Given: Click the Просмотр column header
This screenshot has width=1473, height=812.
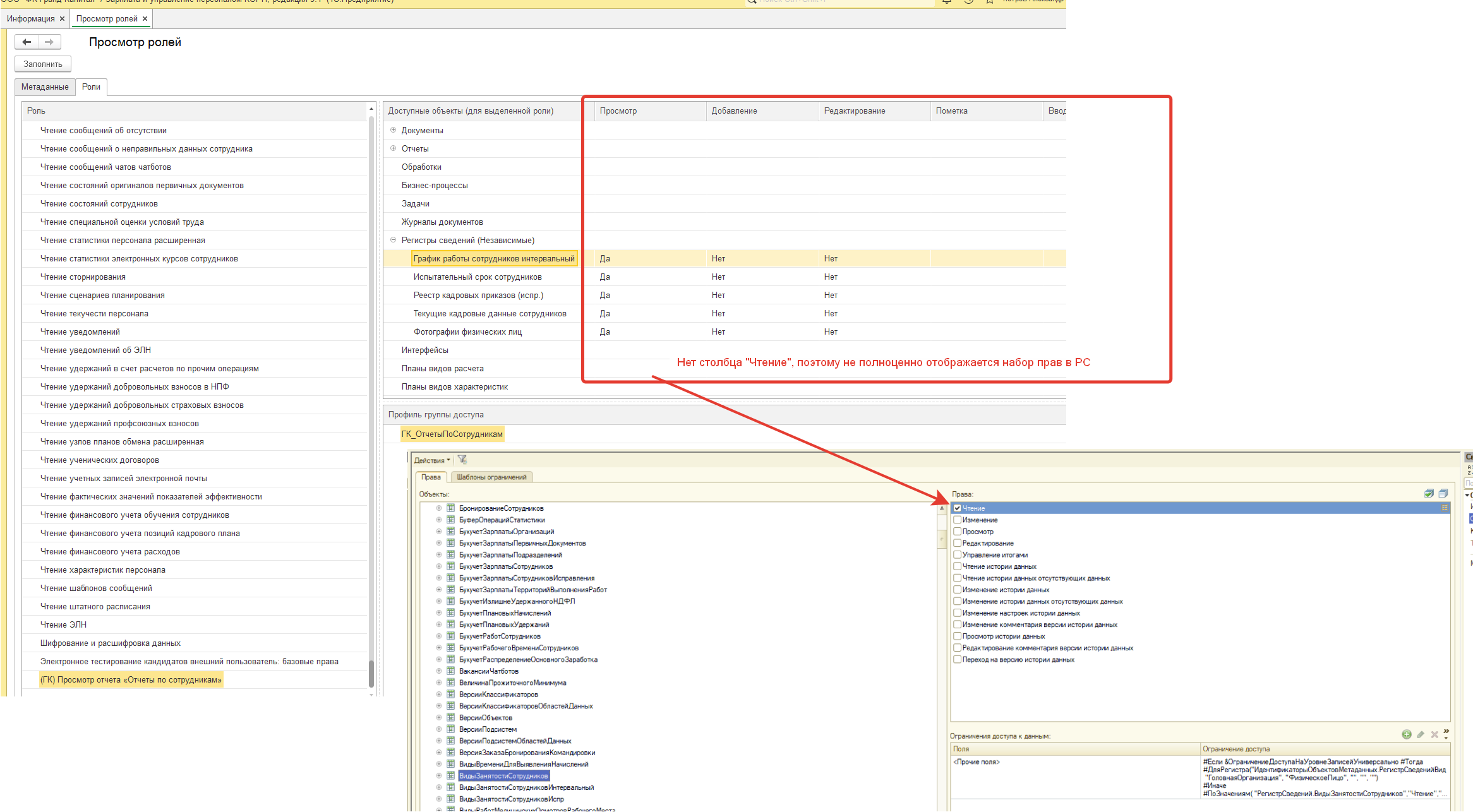Looking at the screenshot, I should 649,110.
